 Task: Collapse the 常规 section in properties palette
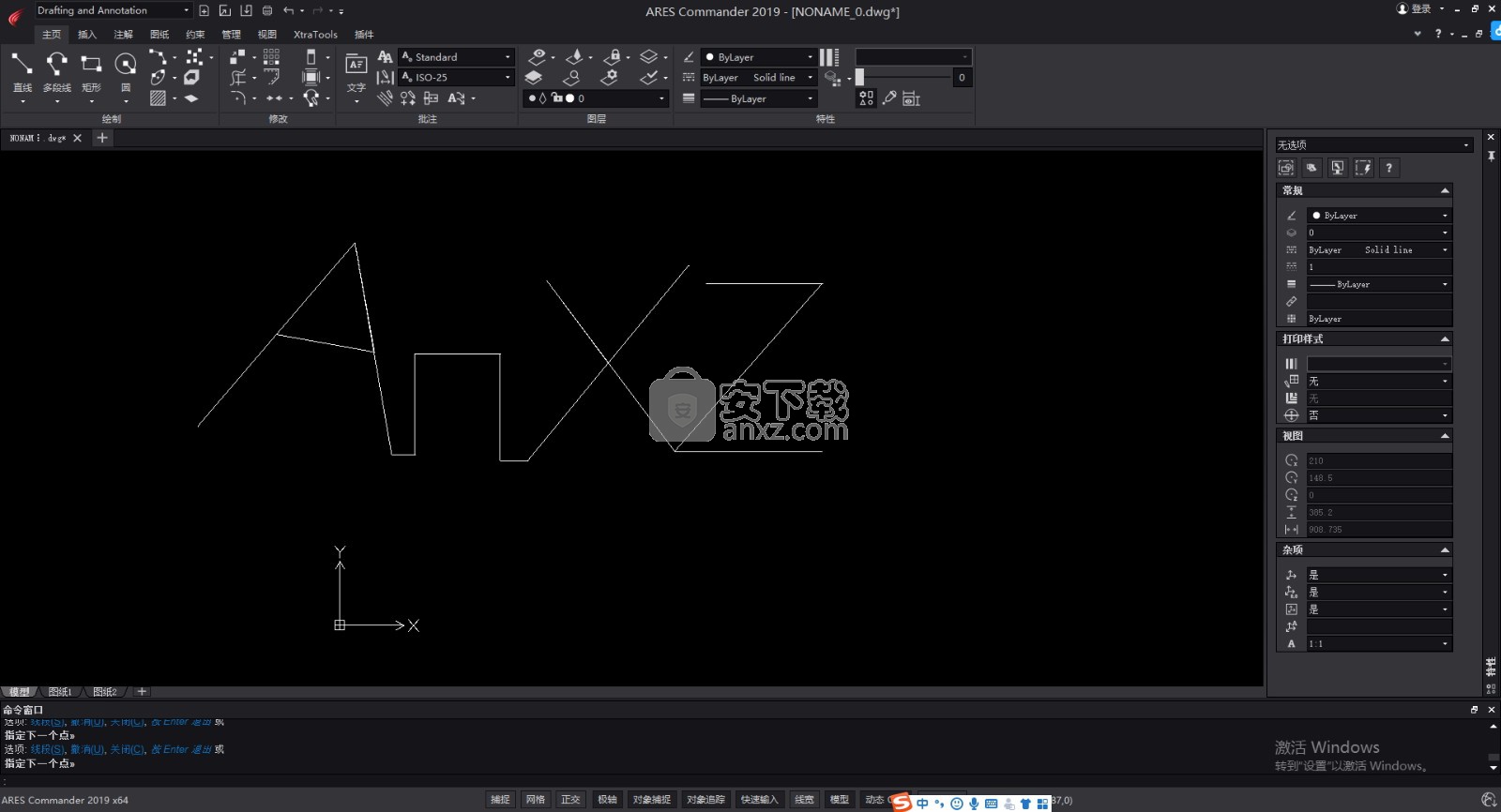point(1445,190)
